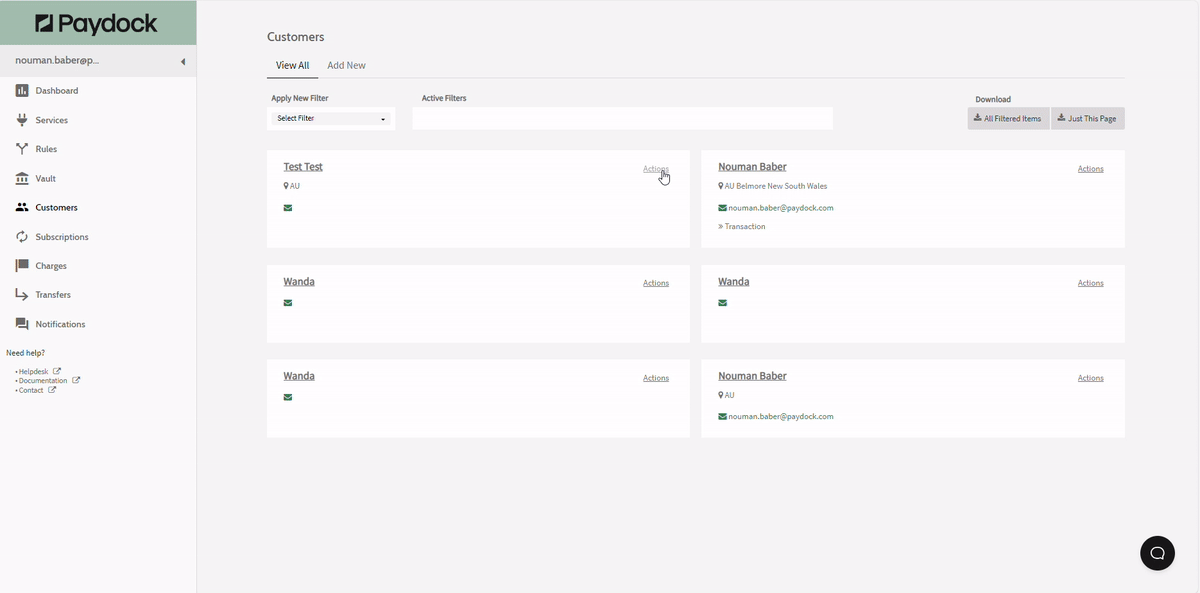Image resolution: width=1200 pixels, height=593 pixels.
Task: Open Actions menu for Nouman Baber Belmore
Action: (1090, 169)
